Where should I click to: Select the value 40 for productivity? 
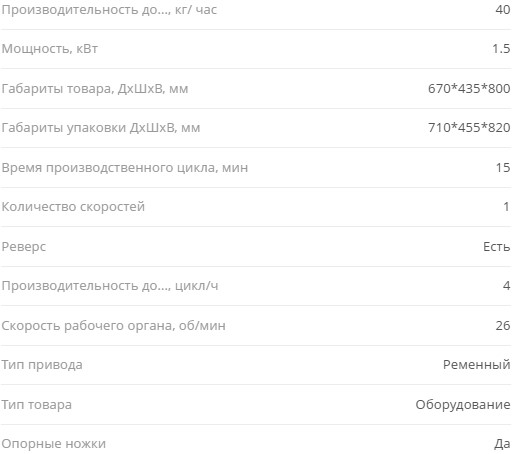coord(503,9)
